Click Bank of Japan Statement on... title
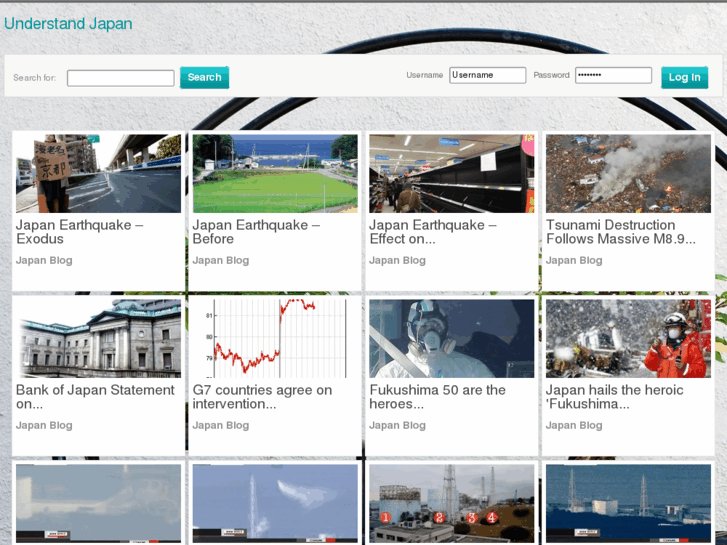The height and width of the screenshot is (545, 727). (96, 397)
